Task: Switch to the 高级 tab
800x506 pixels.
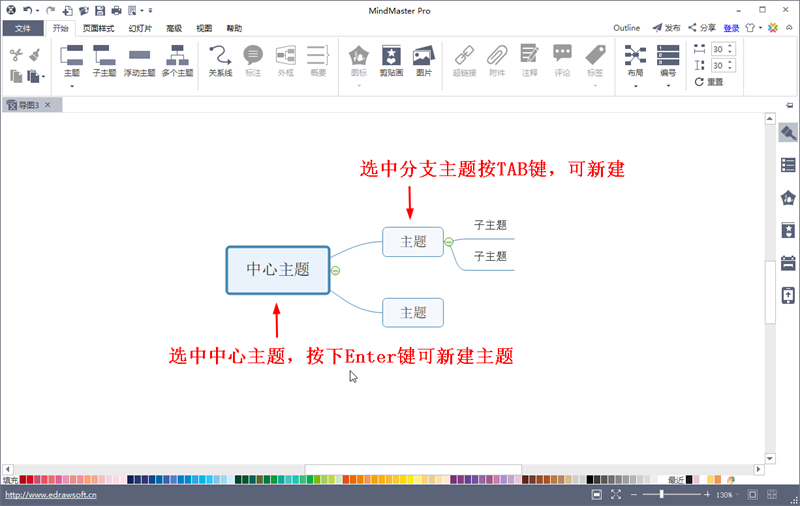Action: (174, 28)
